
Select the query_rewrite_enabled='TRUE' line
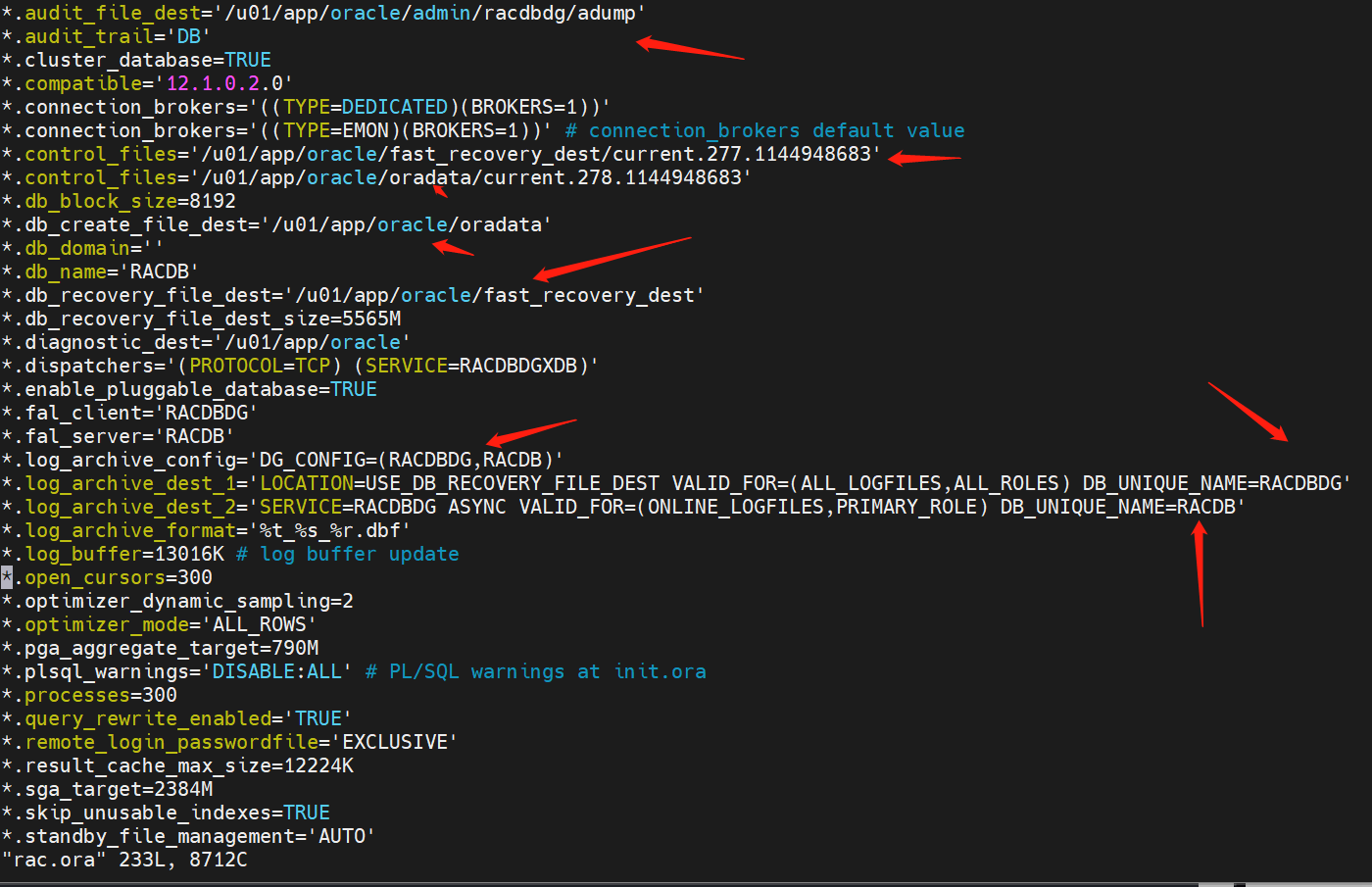[176, 718]
